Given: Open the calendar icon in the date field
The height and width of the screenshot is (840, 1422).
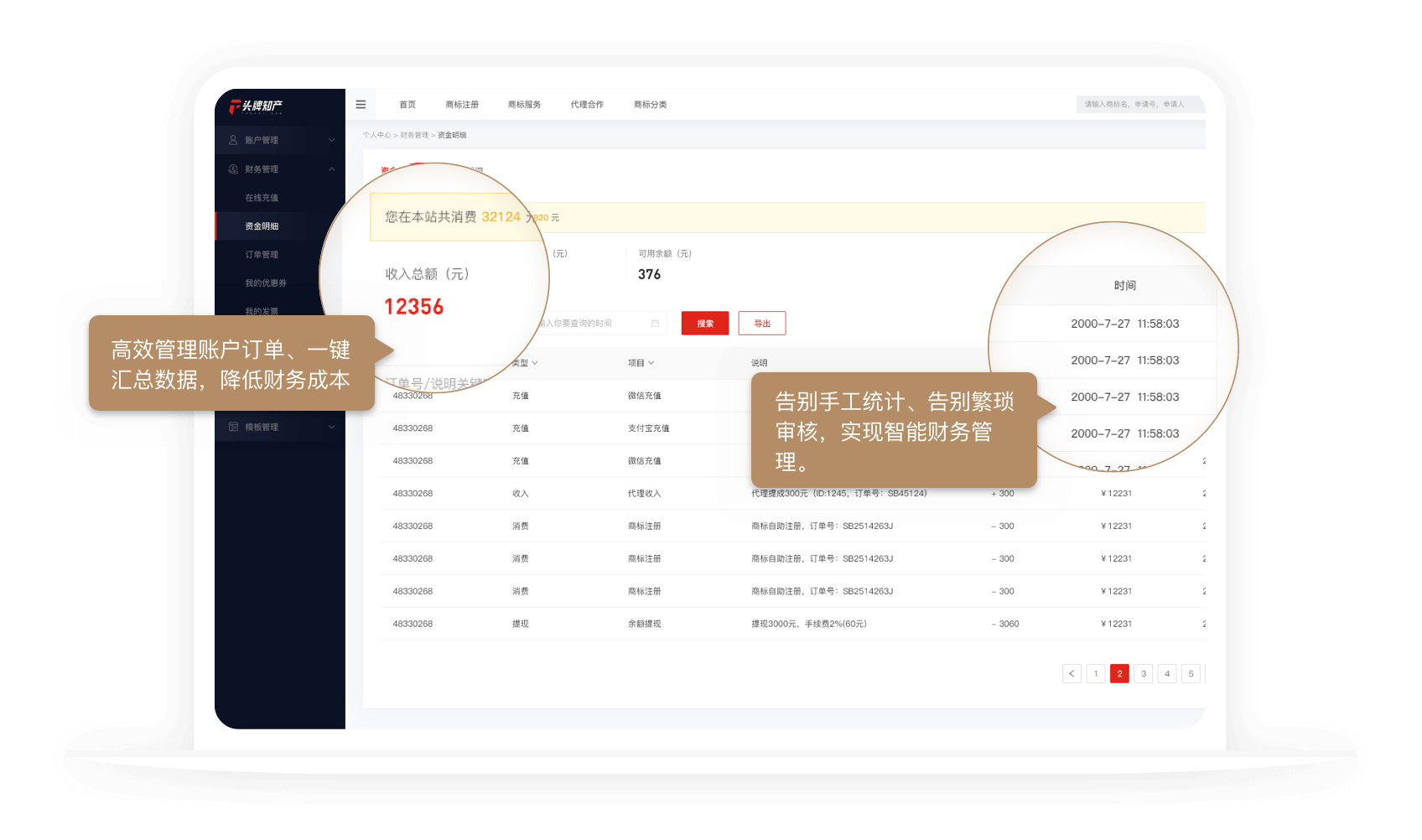Looking at the screenshot, I should [656, 323].
